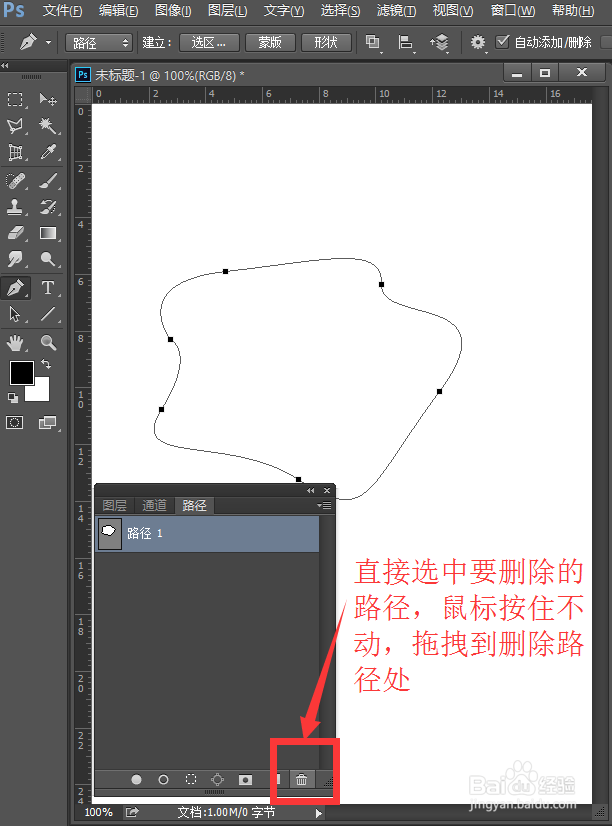Open the 视图(V) menu
Image resolution: width=612 pixels, height=826 pixels.
point(453,11)
